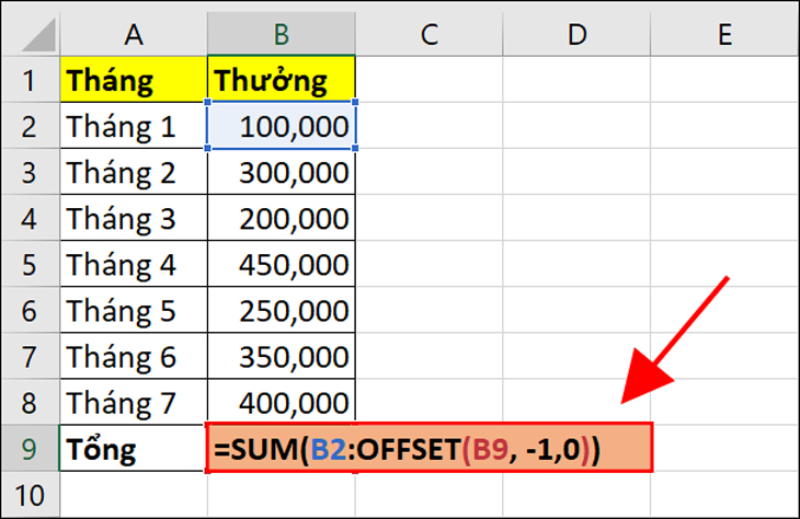Click the Tổng label cell
800x519 pixels.
coord(133,450)
